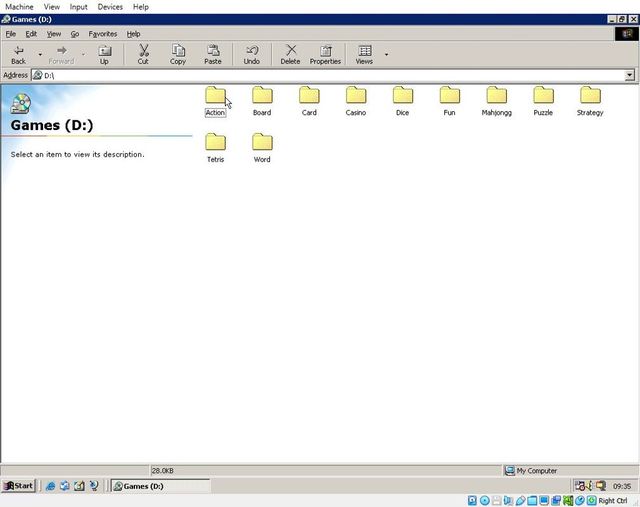
Task: Click My Computer in the status bar
Action: (536, 470)
